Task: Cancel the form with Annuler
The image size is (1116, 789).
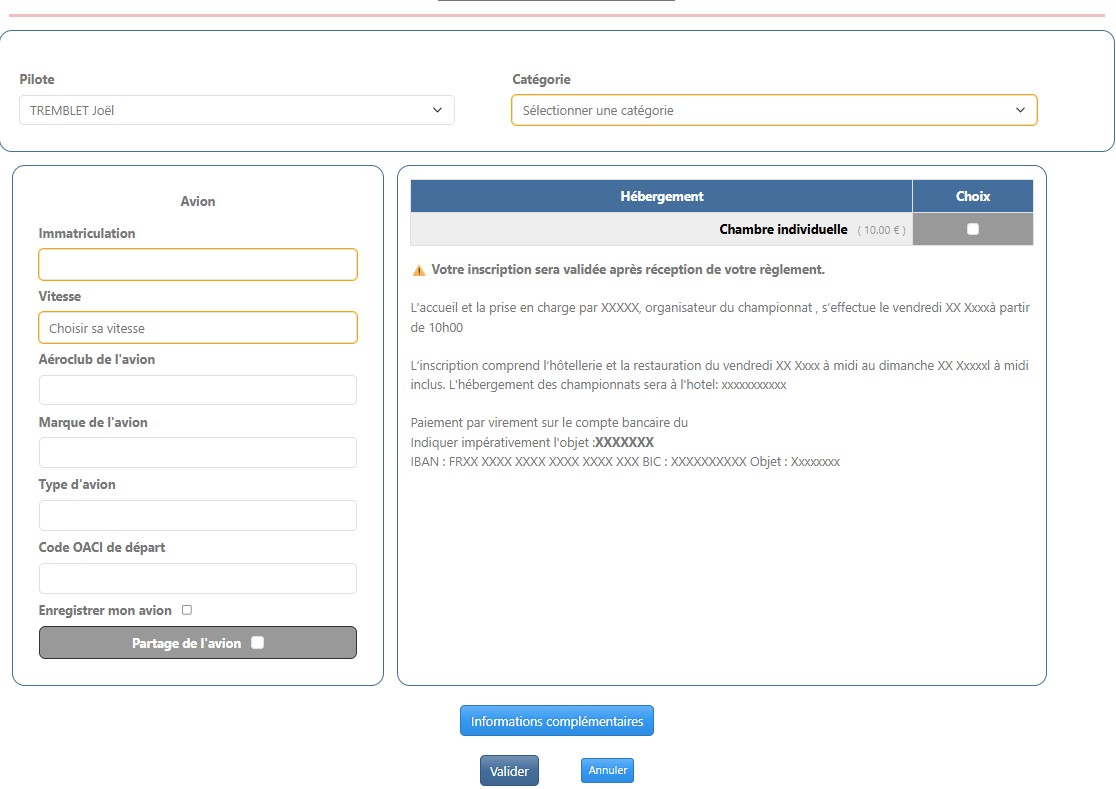Action: coord(607,770)
